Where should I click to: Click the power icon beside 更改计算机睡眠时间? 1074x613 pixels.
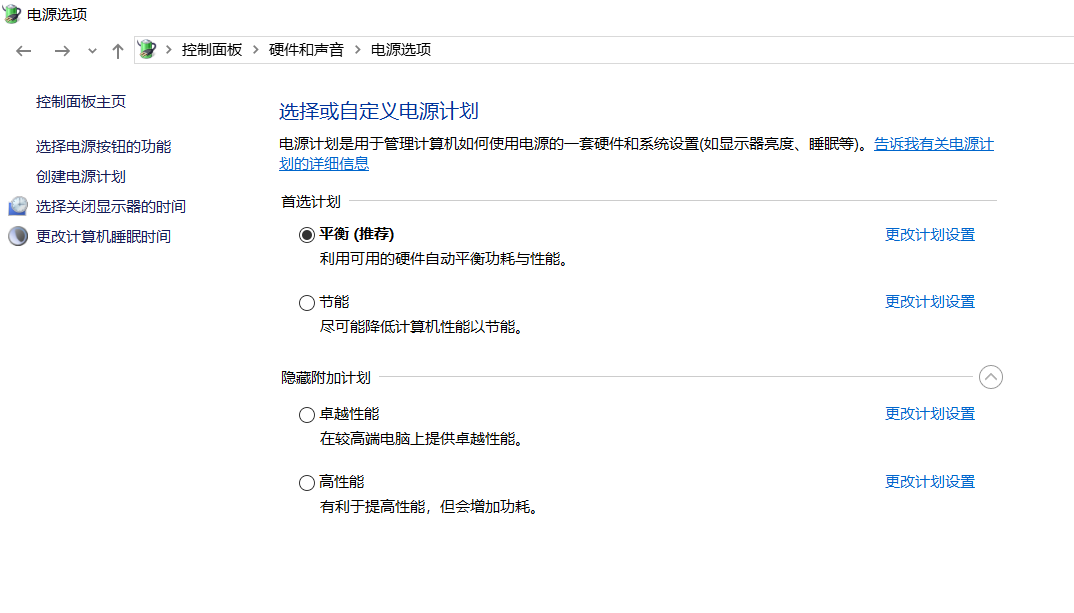click(x=18, y=236)
